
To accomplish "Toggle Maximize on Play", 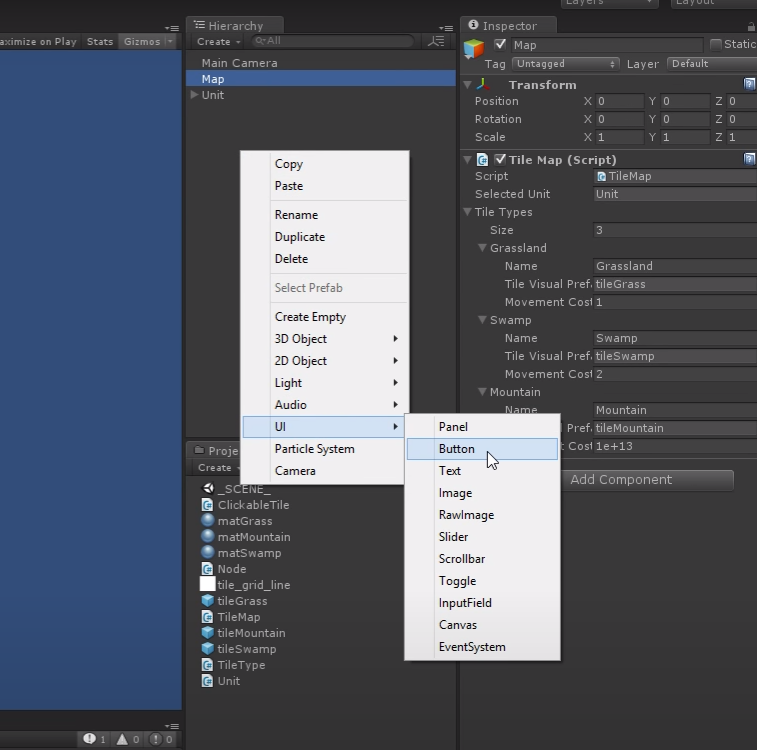I will pos(40,42).
